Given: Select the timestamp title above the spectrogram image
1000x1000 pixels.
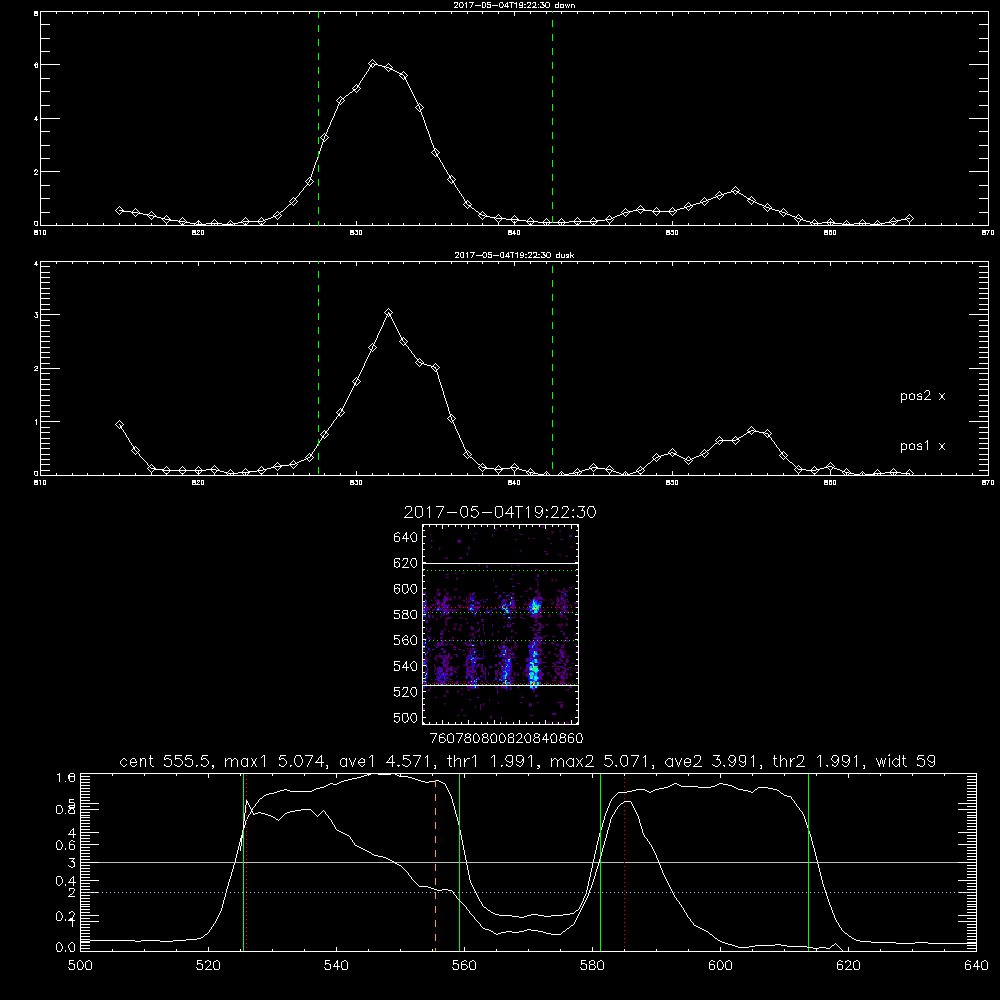Looking at the screenshot, I should click(x=500, y=512).
